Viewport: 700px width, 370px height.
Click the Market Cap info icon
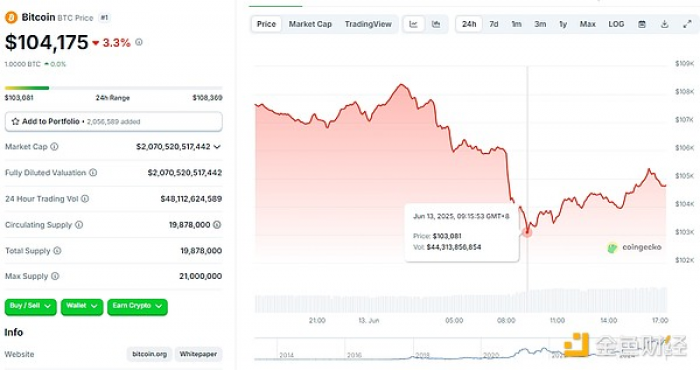coord(54,146)
